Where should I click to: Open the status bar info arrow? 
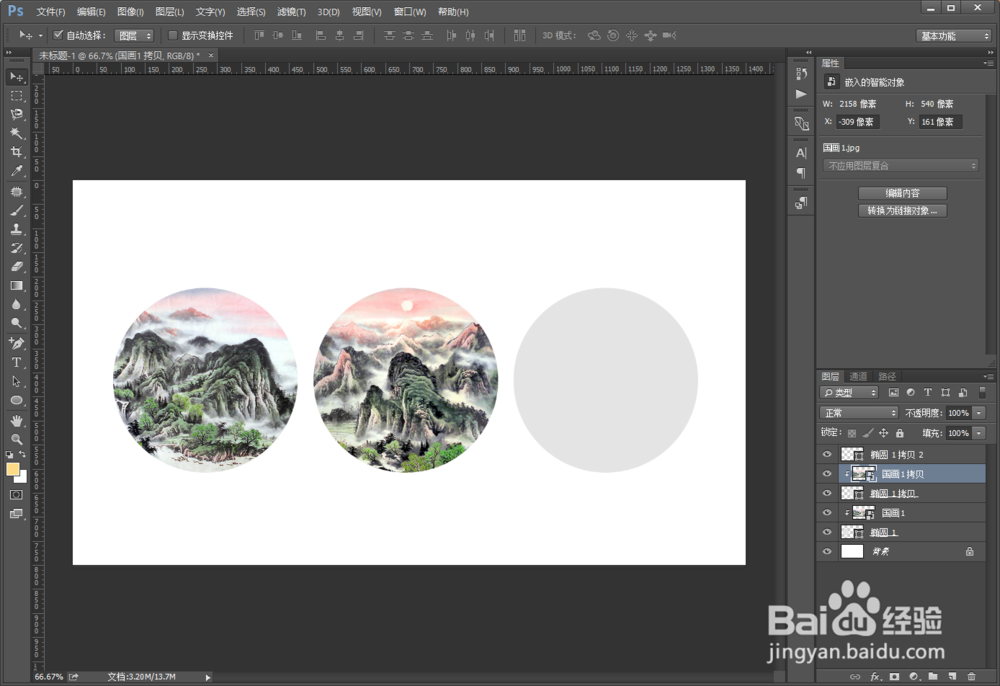(208, 677)
